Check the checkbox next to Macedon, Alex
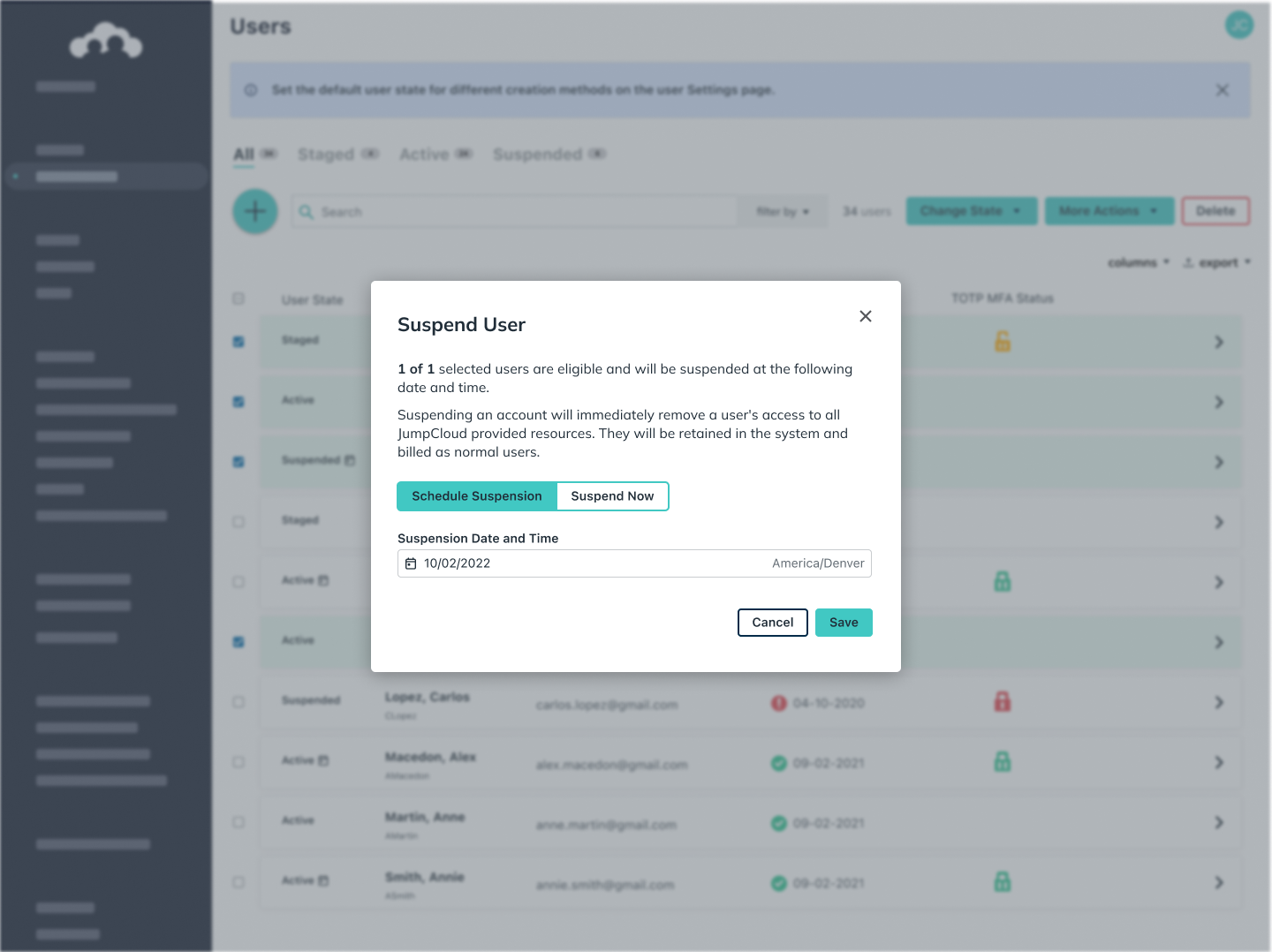 point(238,762)
